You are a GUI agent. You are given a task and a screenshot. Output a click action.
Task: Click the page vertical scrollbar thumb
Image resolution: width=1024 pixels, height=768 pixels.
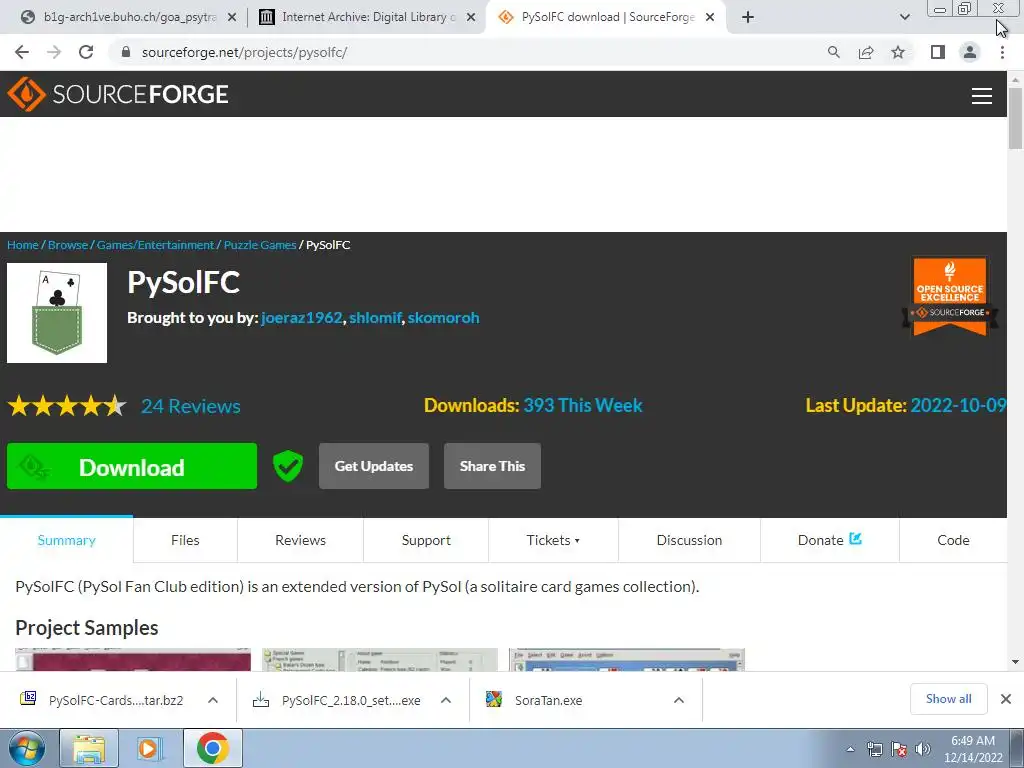coord(1015,118)
